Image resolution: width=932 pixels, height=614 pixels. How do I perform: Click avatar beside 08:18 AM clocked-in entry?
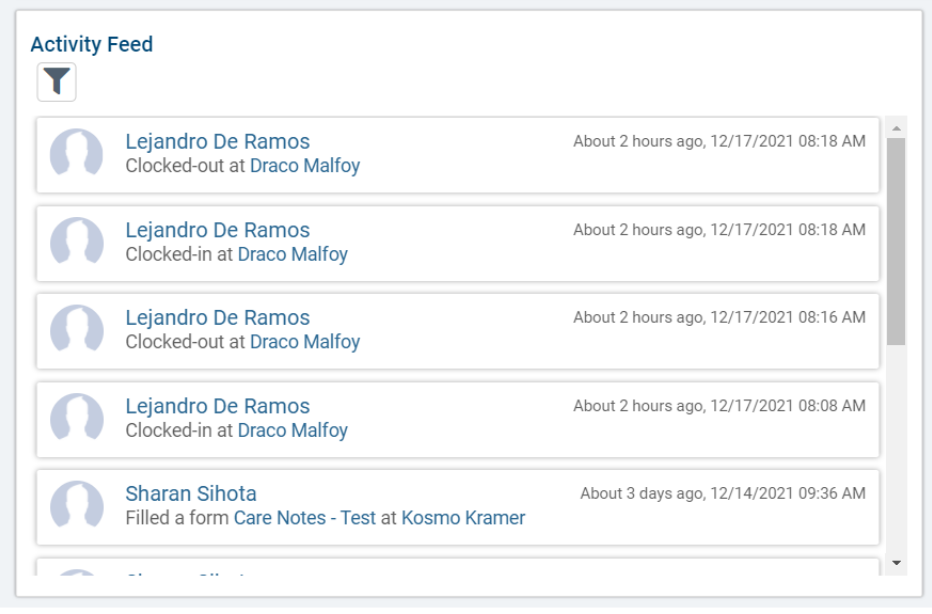pyautogui.click(x=77, y=242)
